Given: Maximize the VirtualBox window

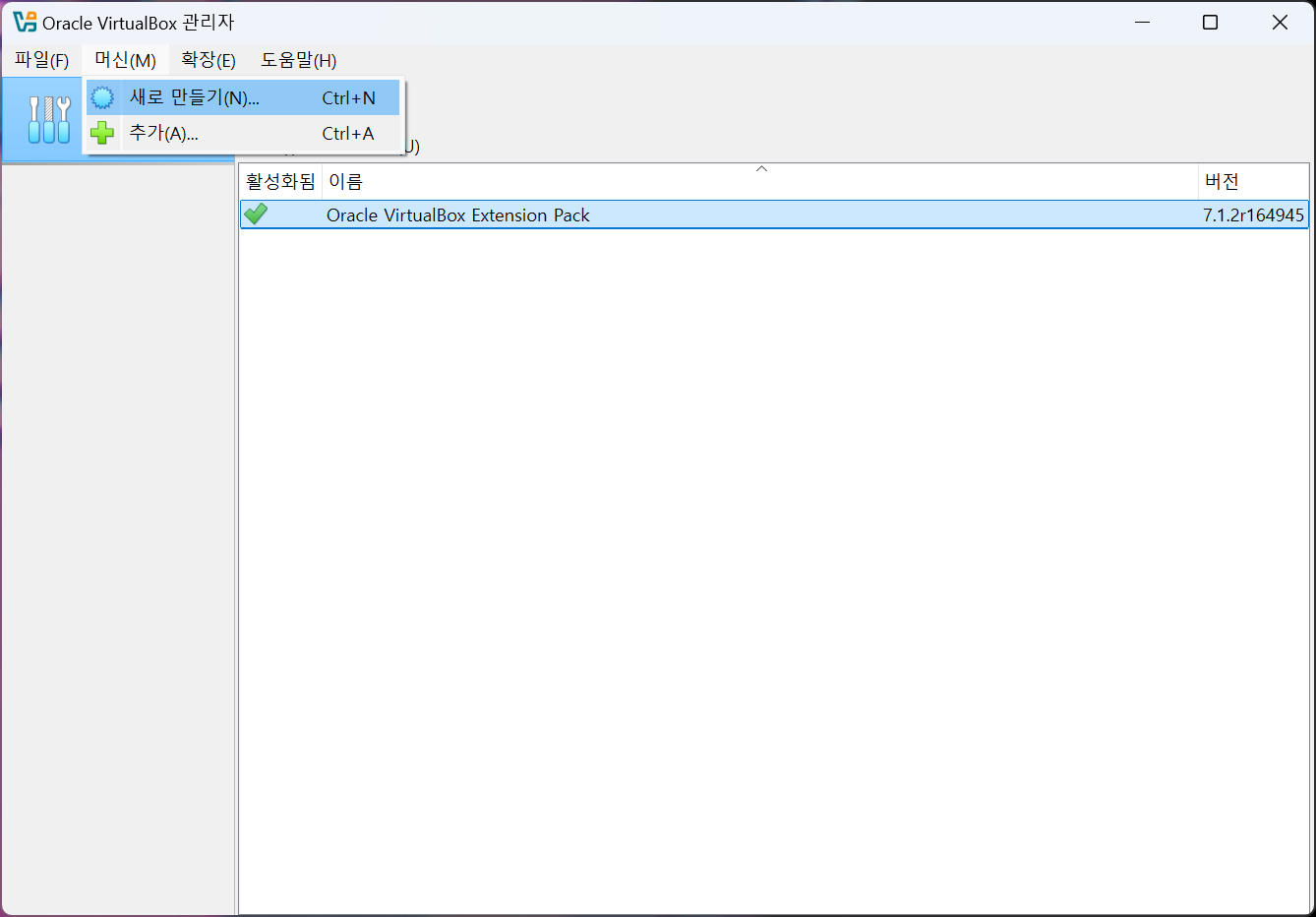Looking at the screenshot, I should [1211, 22].
